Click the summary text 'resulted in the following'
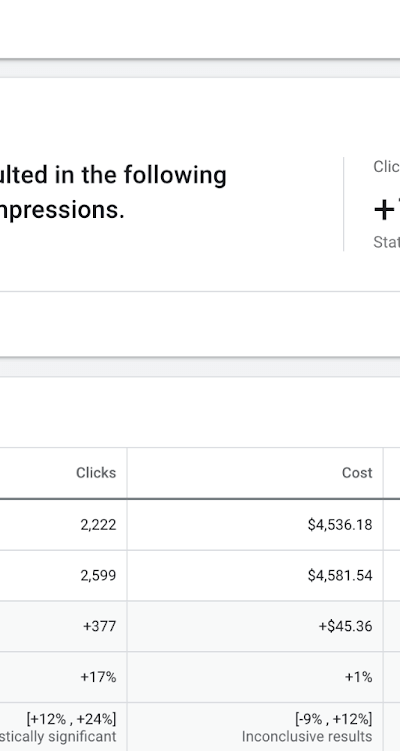The image size is (400, 751). pos(113,175)
